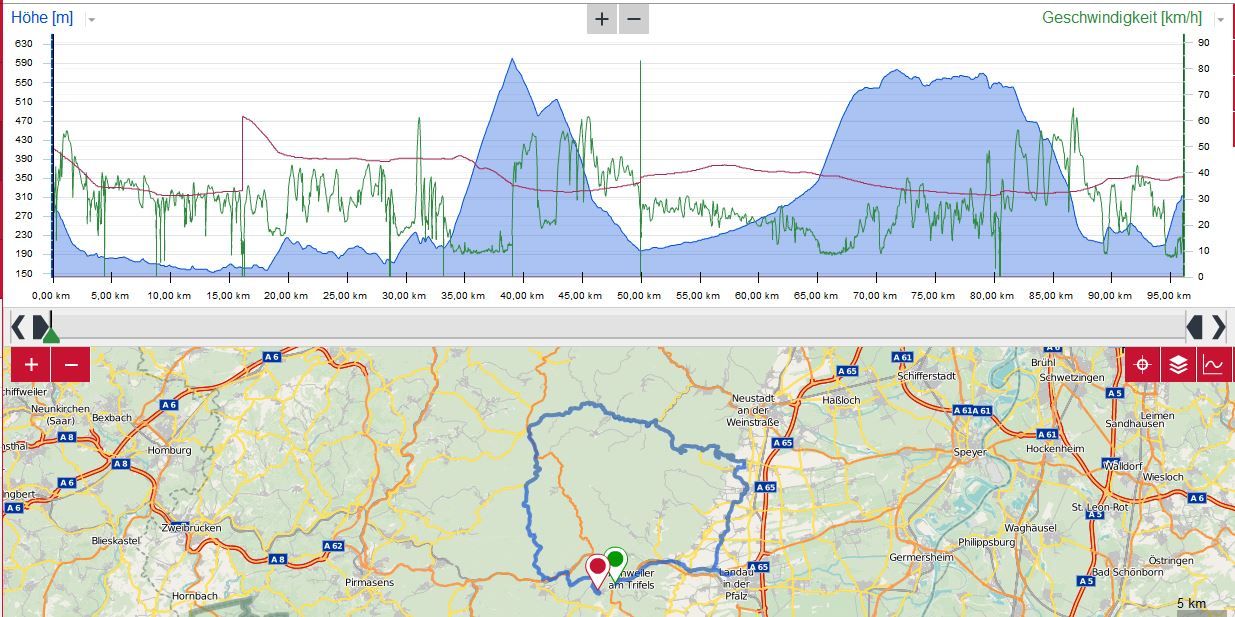Click the red end marker on map
This screenshot has height=617, width=1235.
click(x=597, y=570)
